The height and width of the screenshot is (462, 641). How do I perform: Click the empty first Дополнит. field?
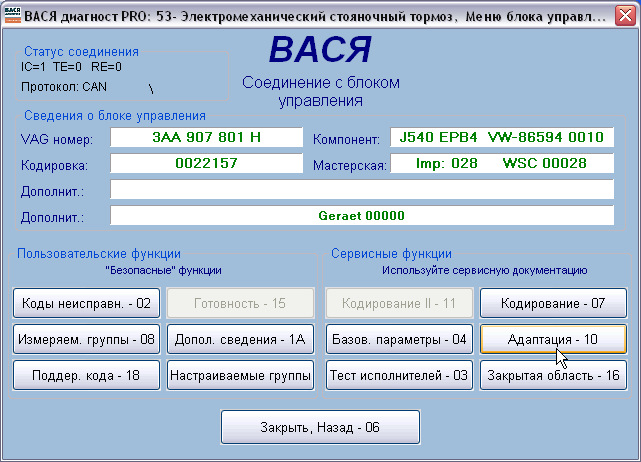point(362,189)
